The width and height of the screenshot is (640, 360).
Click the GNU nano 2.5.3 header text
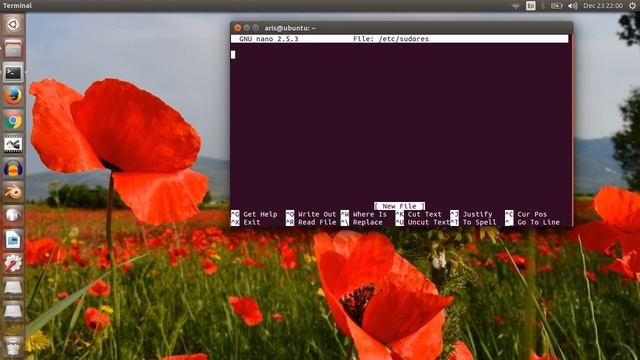pyautogui.click(x=269, y=39)
